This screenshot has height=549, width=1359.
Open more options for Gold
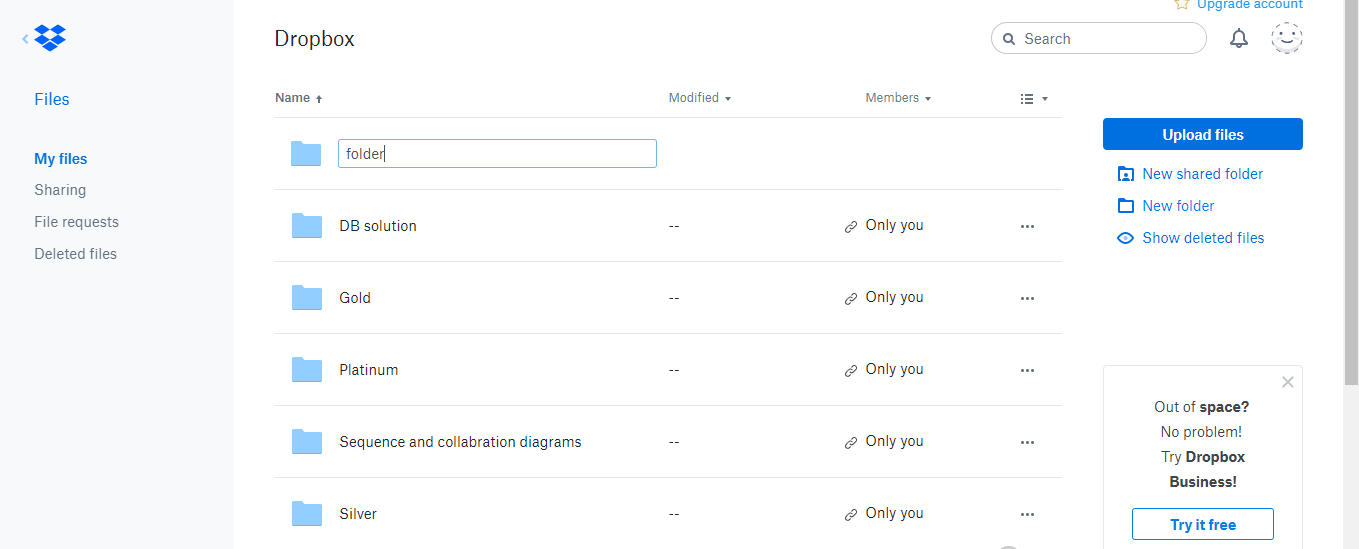[x=1027, y=298]
